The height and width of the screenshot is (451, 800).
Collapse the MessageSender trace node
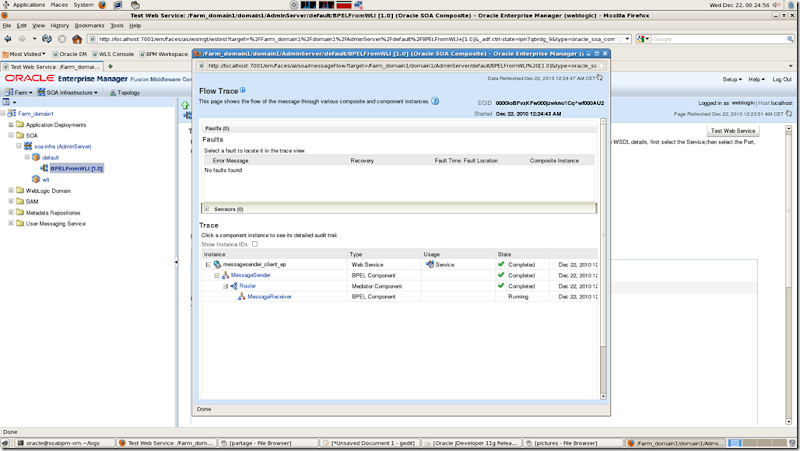click(x=217, y=275)
